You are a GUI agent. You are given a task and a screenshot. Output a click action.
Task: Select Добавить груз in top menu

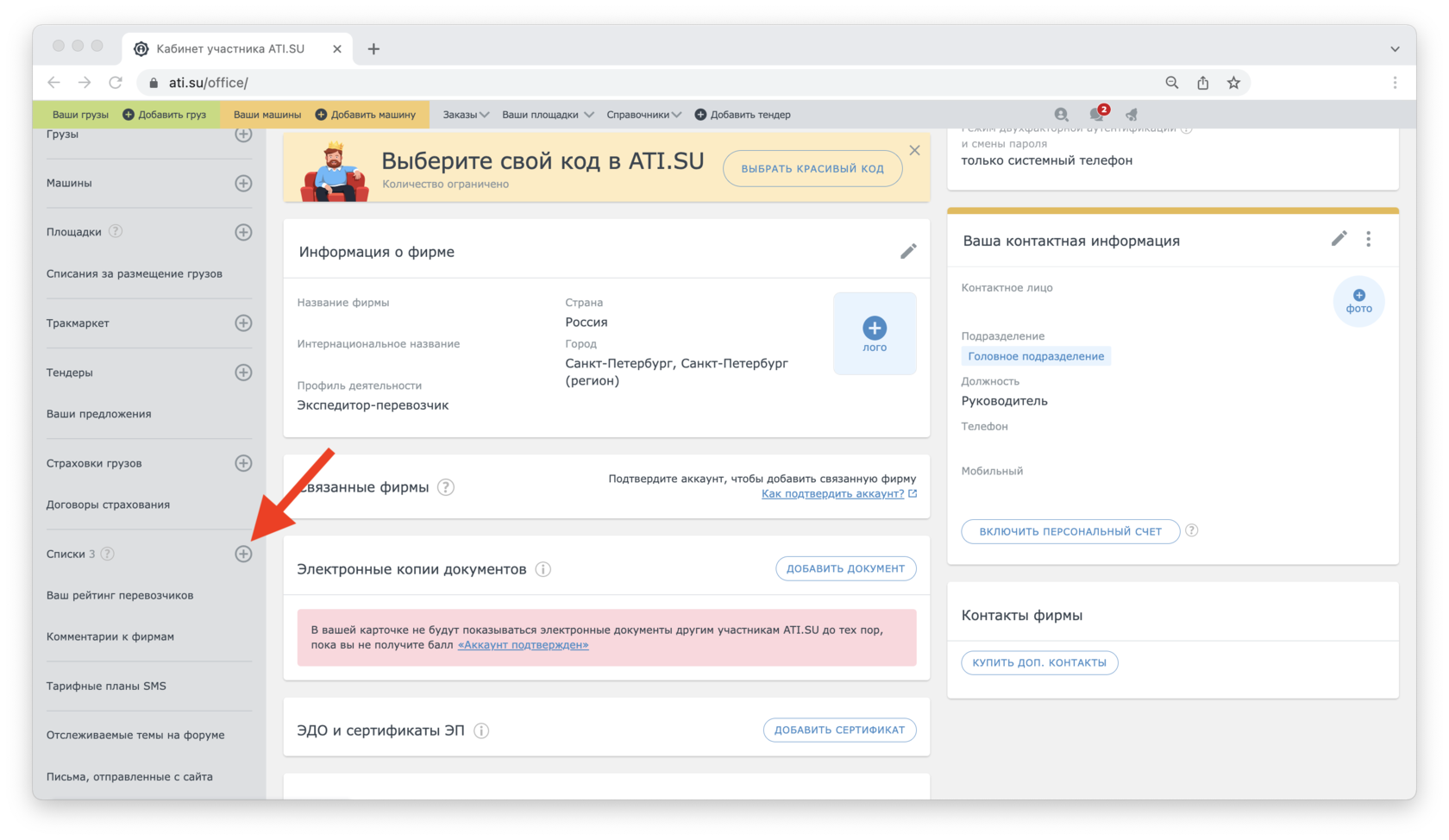[x=165, y=115]
